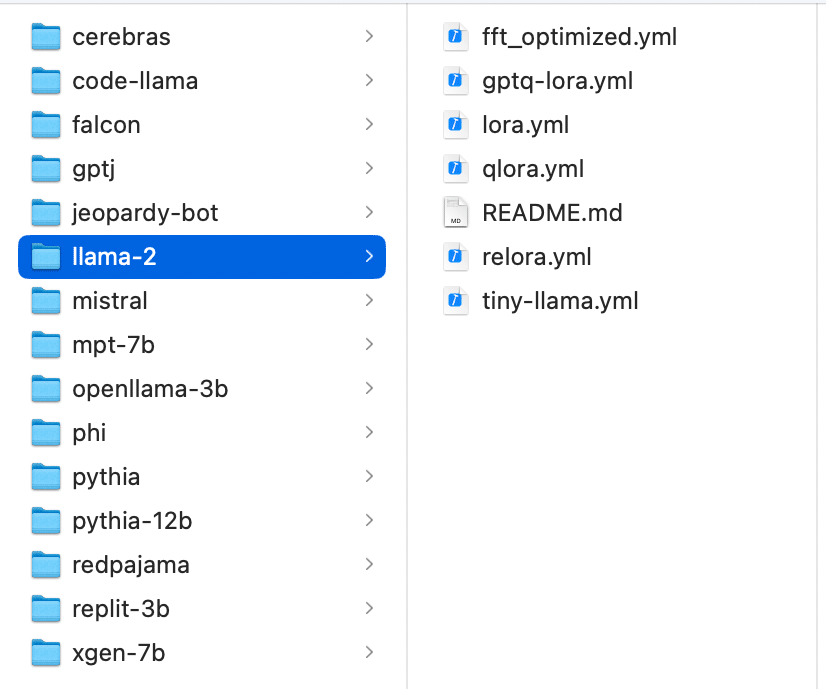Screen dimensions: 826x689
Task: Expand the redpajama folder chevron
Action: point(369,564)
